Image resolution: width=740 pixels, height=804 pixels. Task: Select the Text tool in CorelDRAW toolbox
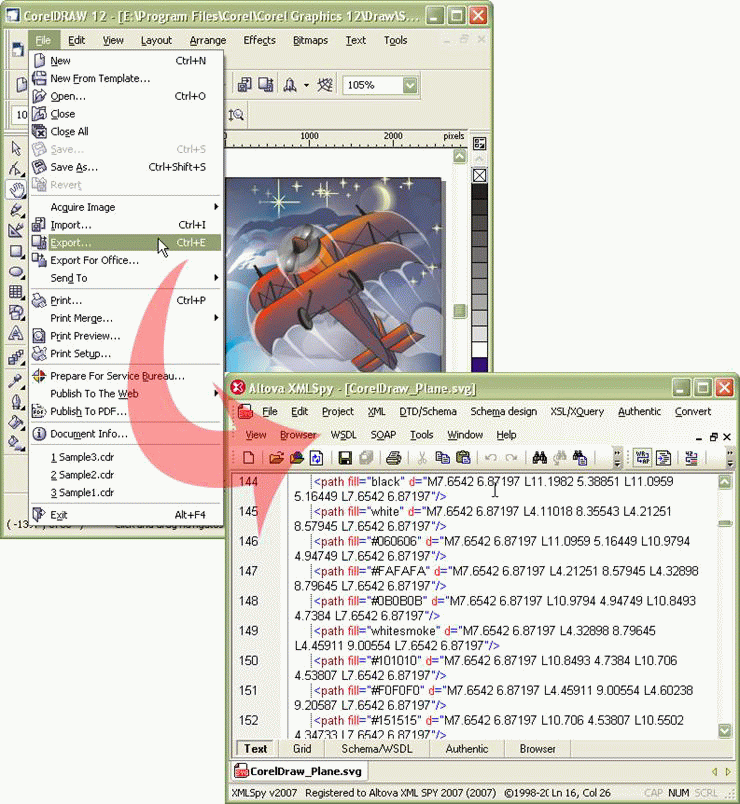click(16, 333)
